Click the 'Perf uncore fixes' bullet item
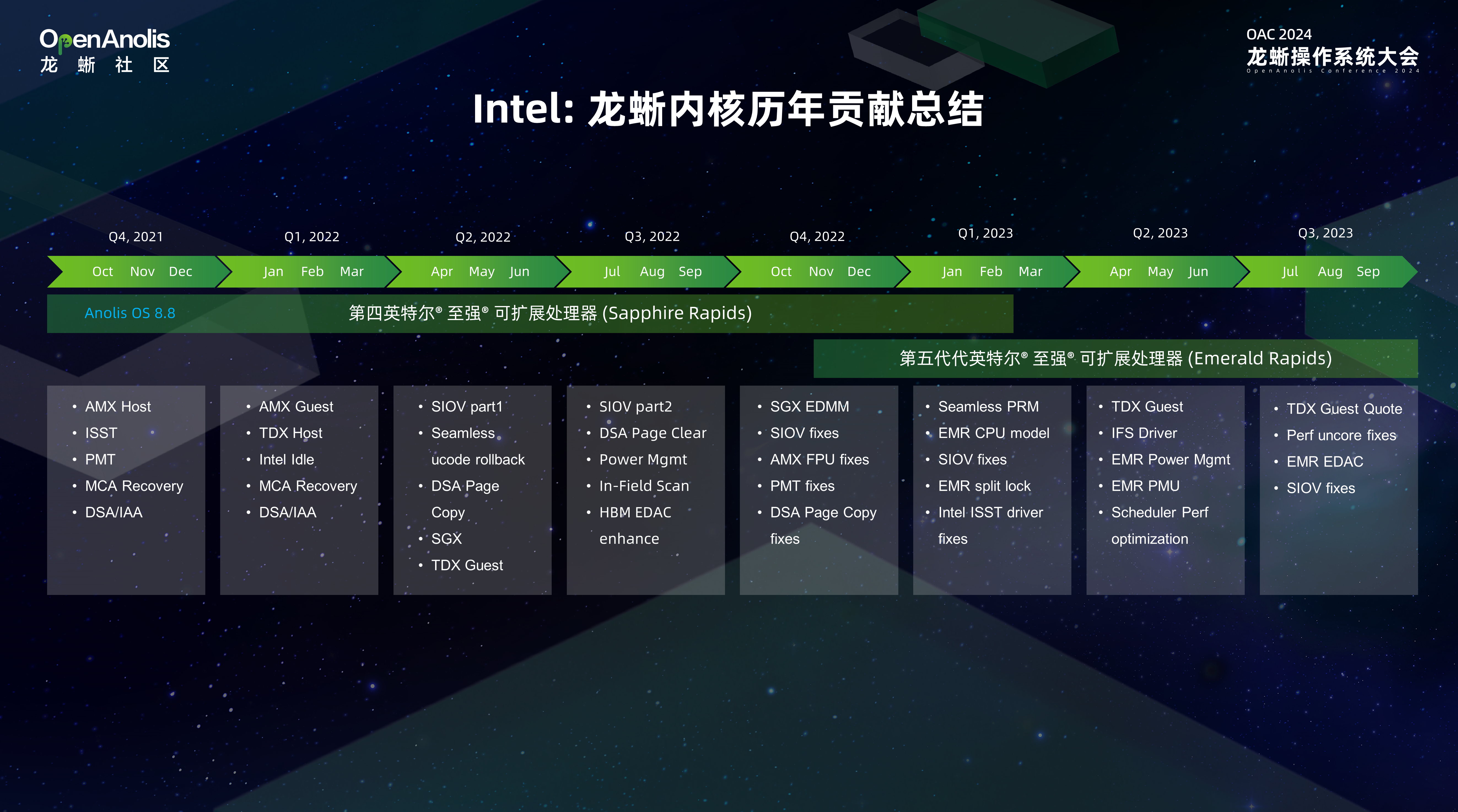The height and width of the screenshot is (812, 1458). (x=1341, y=435)
